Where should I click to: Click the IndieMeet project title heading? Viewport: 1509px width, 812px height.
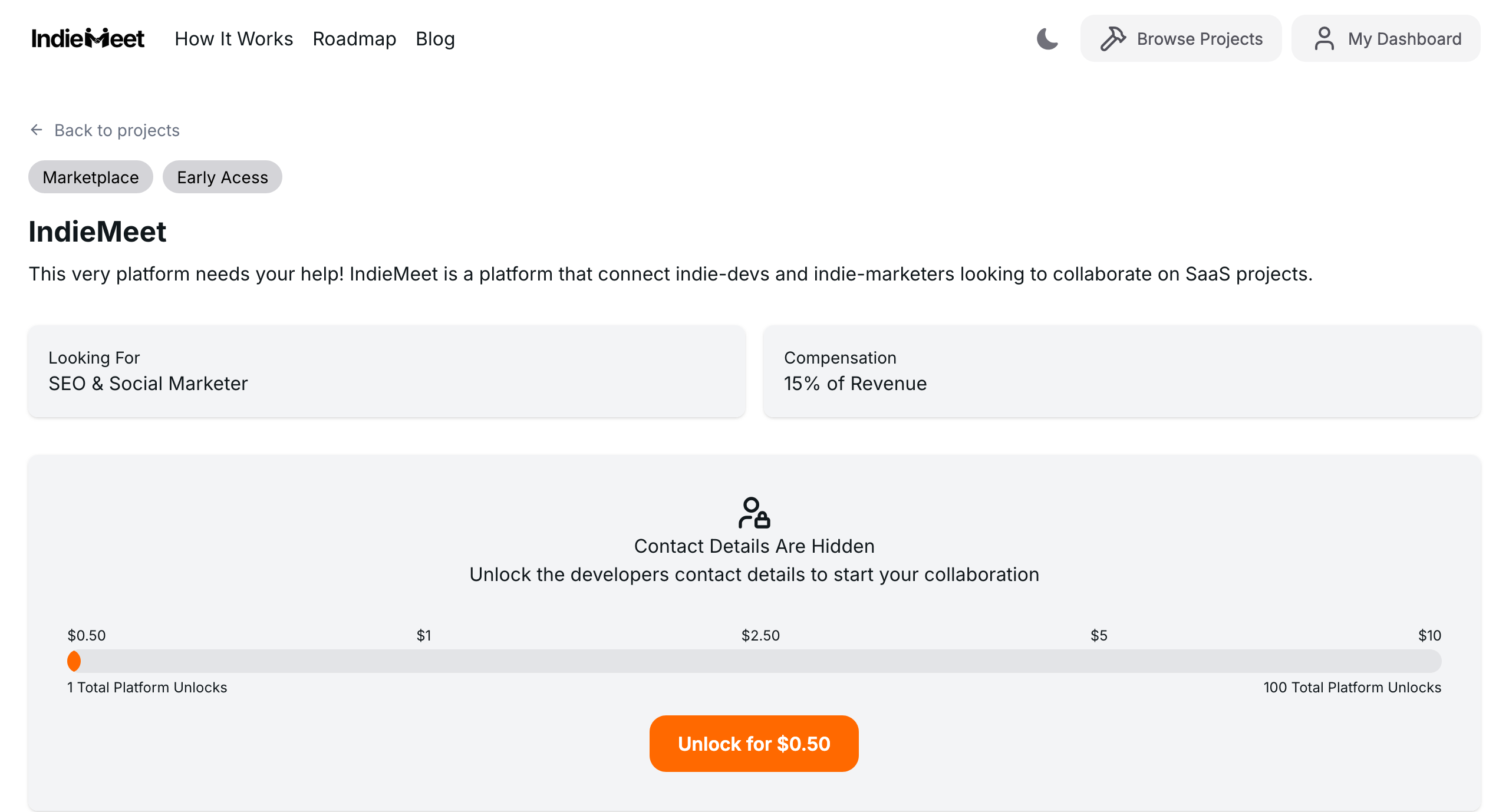coord(97,232)
